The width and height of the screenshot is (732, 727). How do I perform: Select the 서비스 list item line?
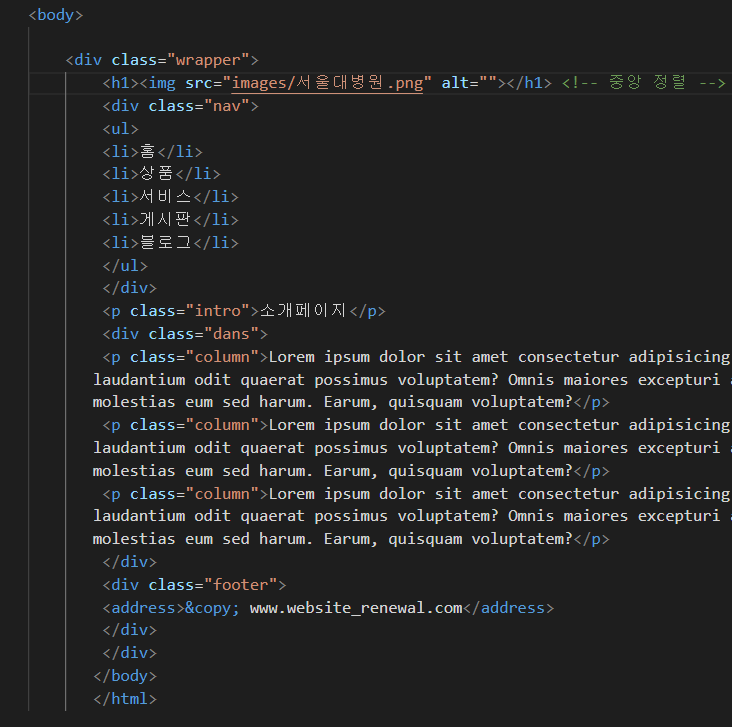point(170,197)
